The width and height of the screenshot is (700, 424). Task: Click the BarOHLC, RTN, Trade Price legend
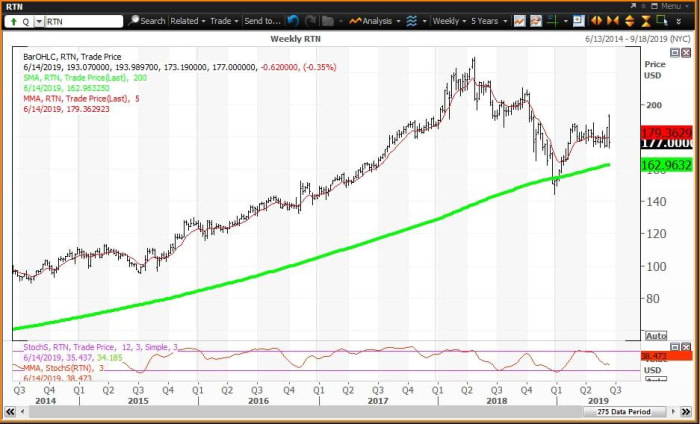point(72,57)
